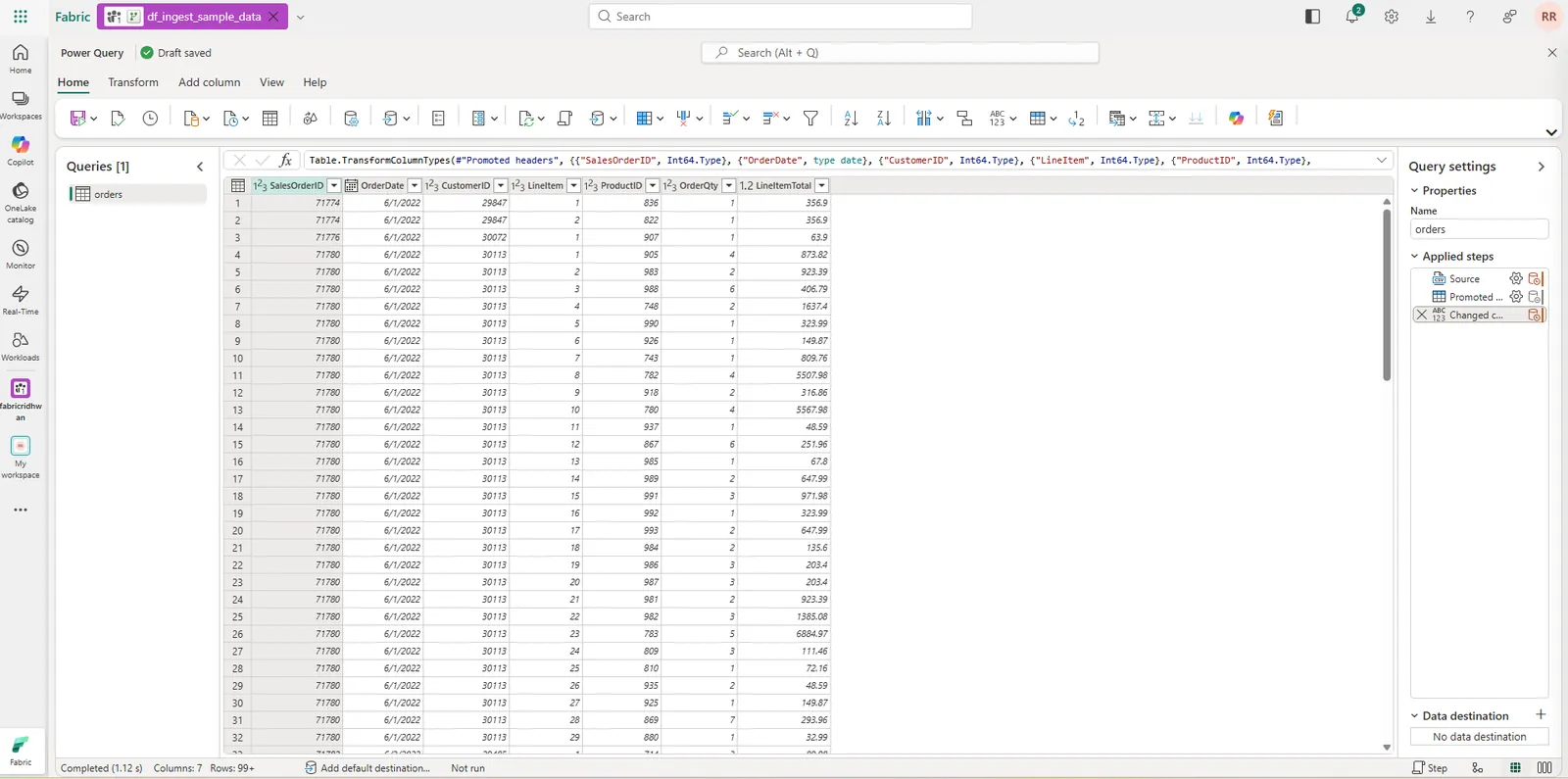Collapse the Applied steps section
The width and height of the screenshot is (1568, 779).
point(1414,256)
